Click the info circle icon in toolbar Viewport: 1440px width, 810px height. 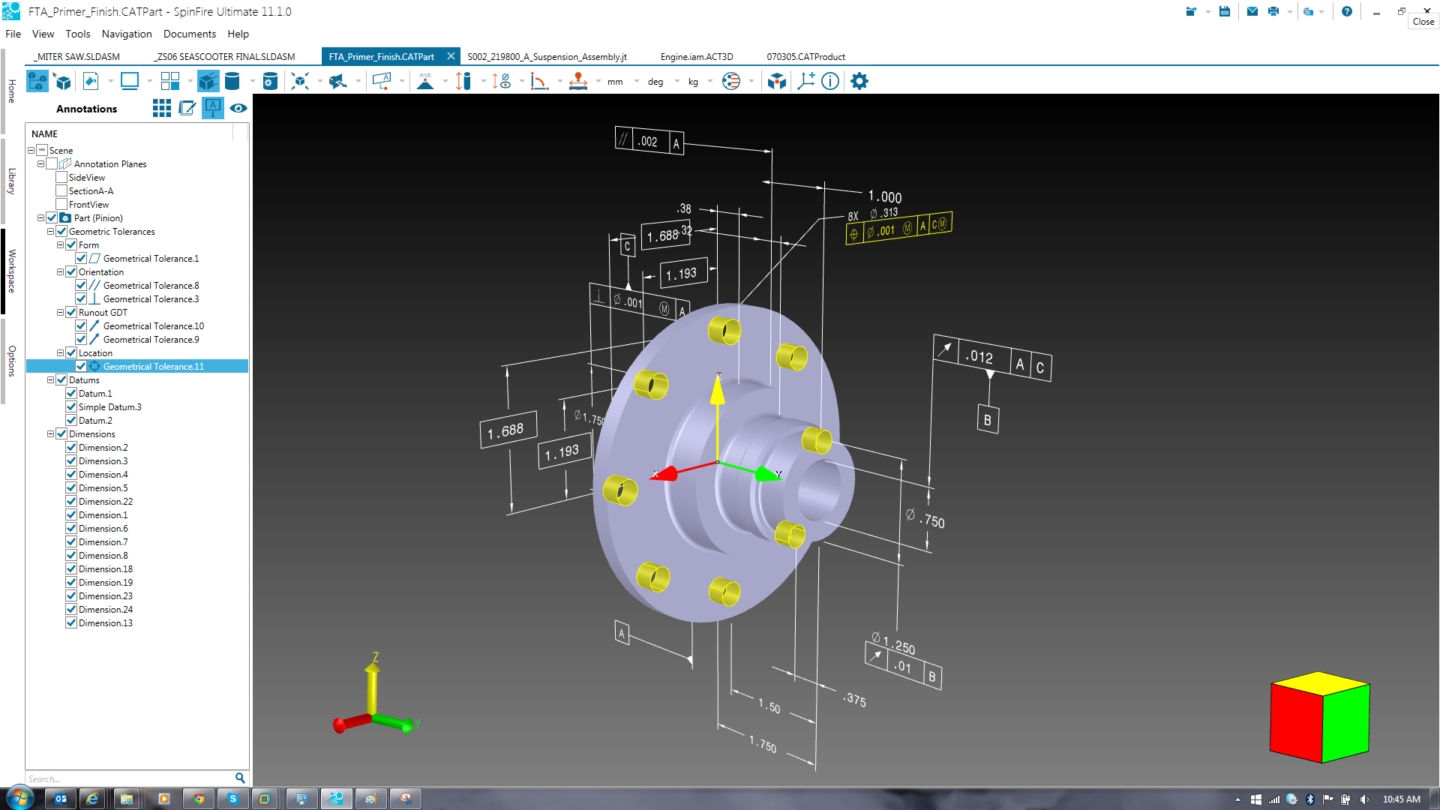830,81
